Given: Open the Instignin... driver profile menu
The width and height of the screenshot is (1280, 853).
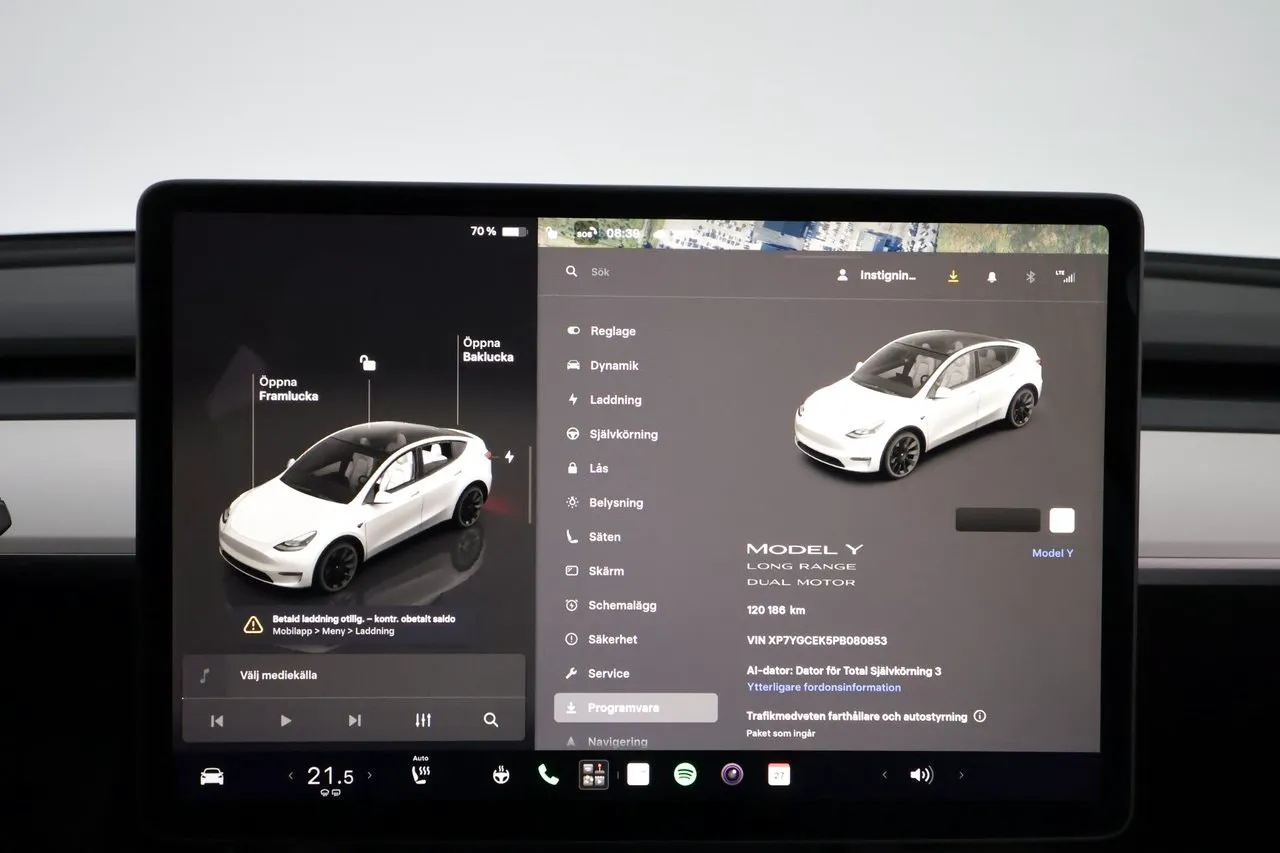Looking at the screenshot, I should point(877,275).
